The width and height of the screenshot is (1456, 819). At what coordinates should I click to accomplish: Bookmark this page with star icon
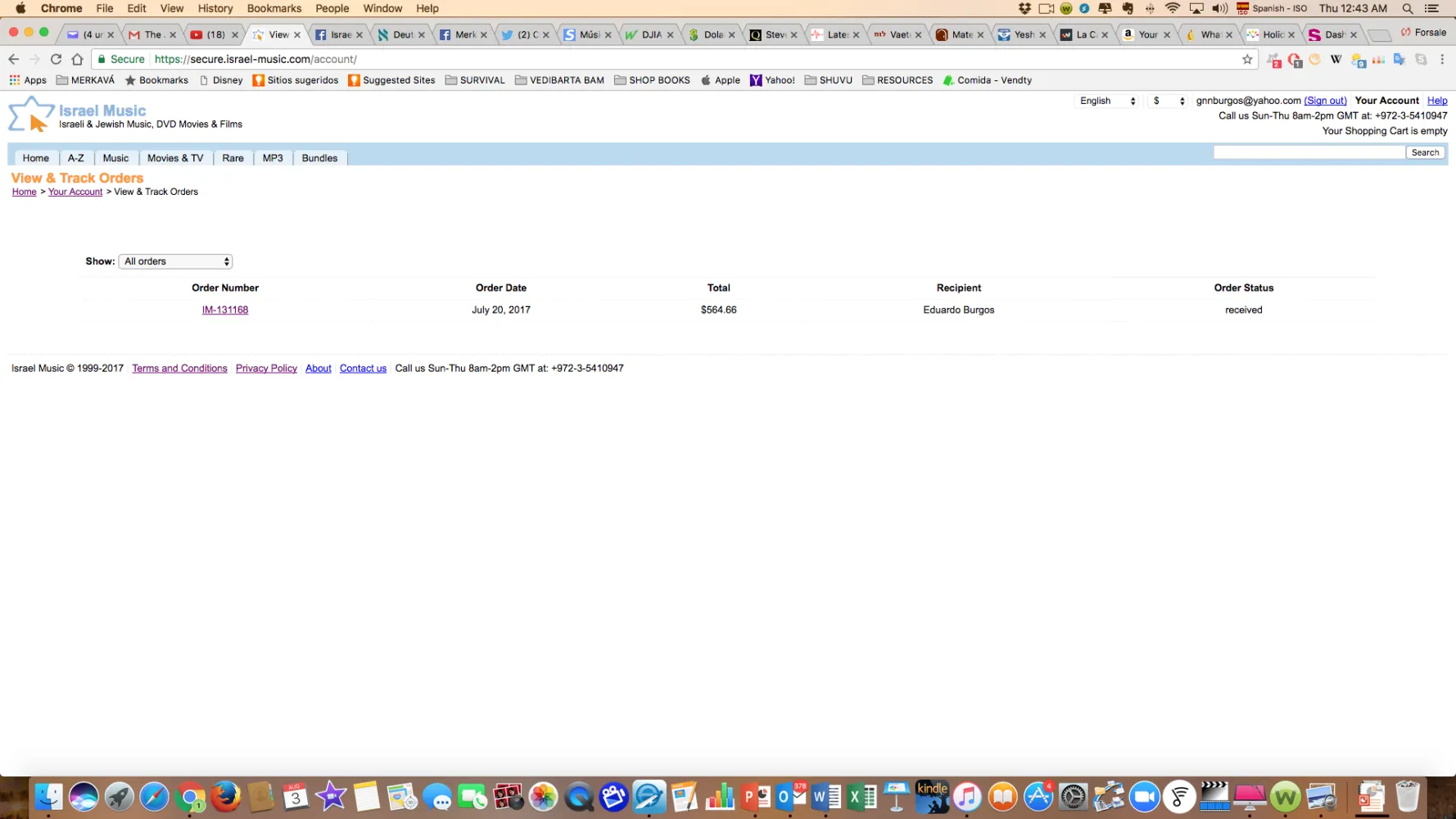[1247, 59]
